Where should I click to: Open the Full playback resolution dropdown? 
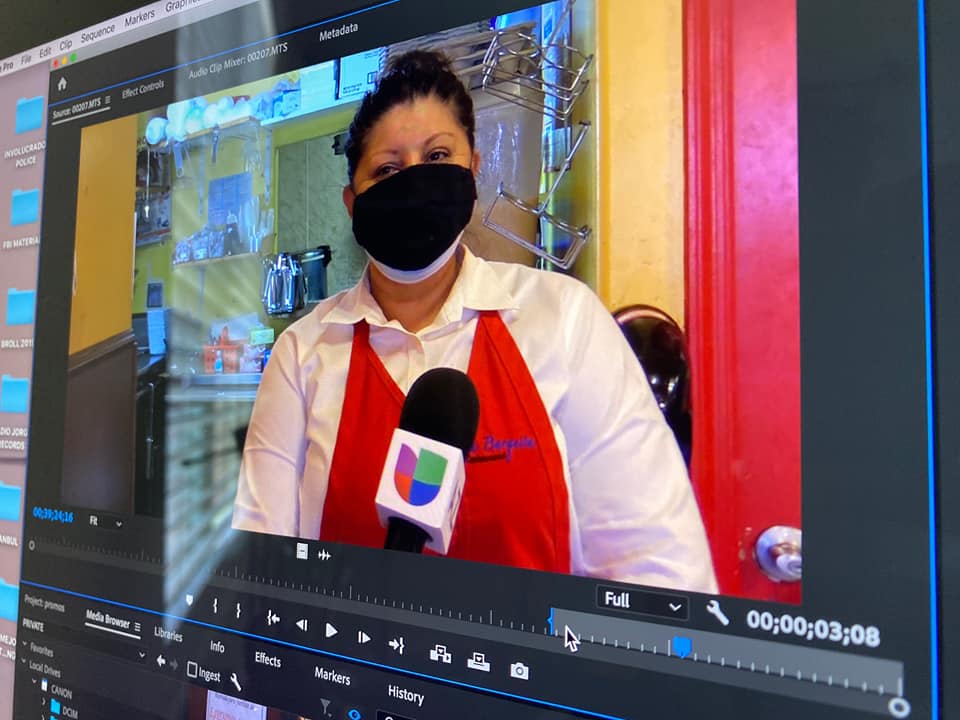click(642, 602)
